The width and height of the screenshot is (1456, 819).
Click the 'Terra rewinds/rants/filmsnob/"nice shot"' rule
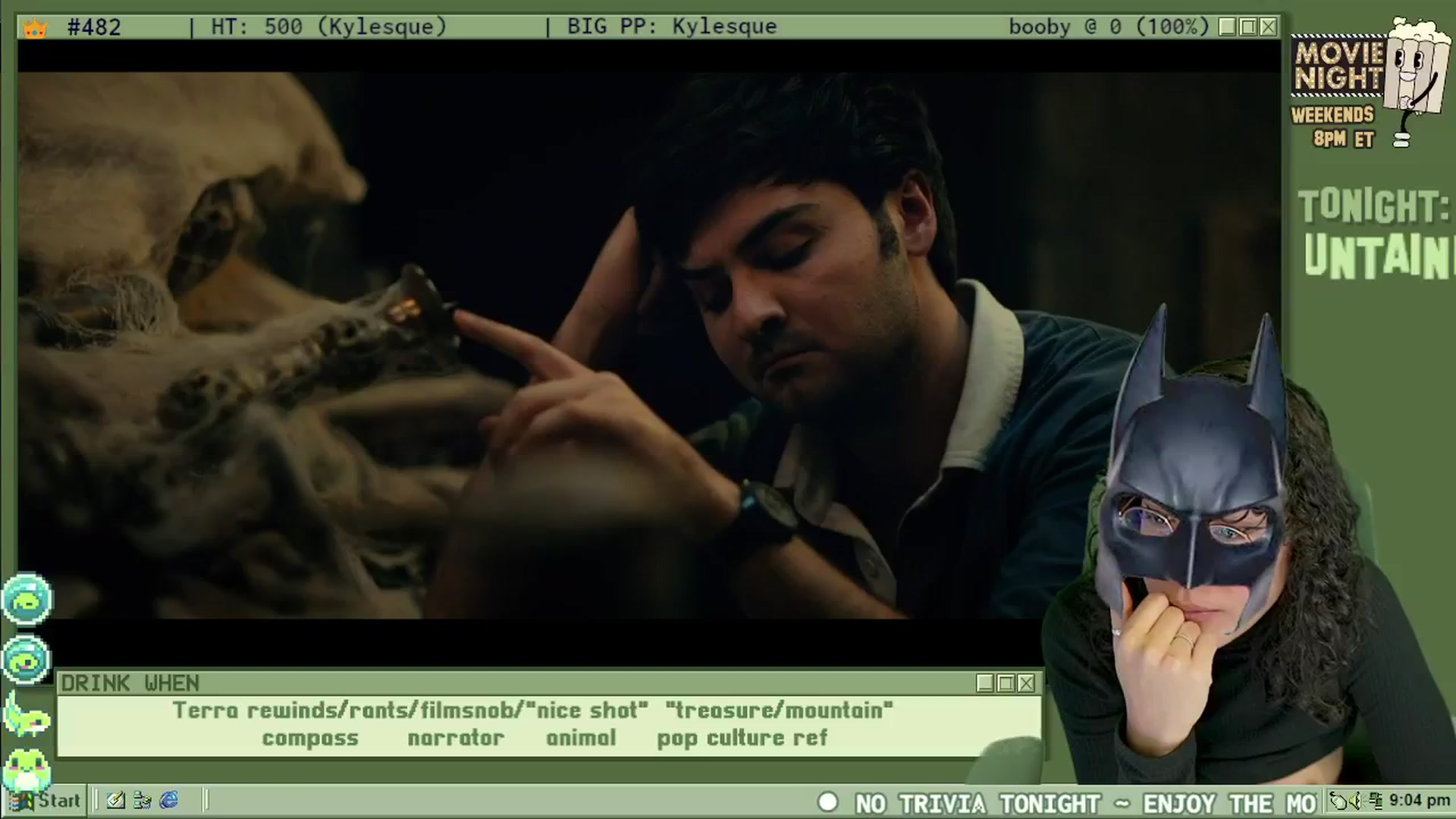tap(410, 711)
